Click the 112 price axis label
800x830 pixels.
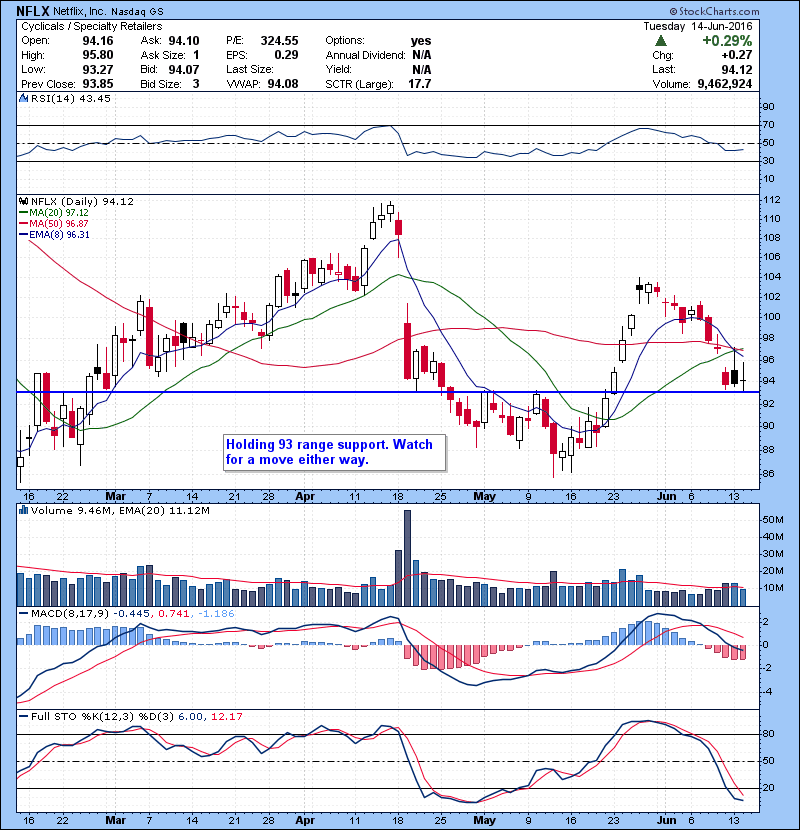pos(772,200)
